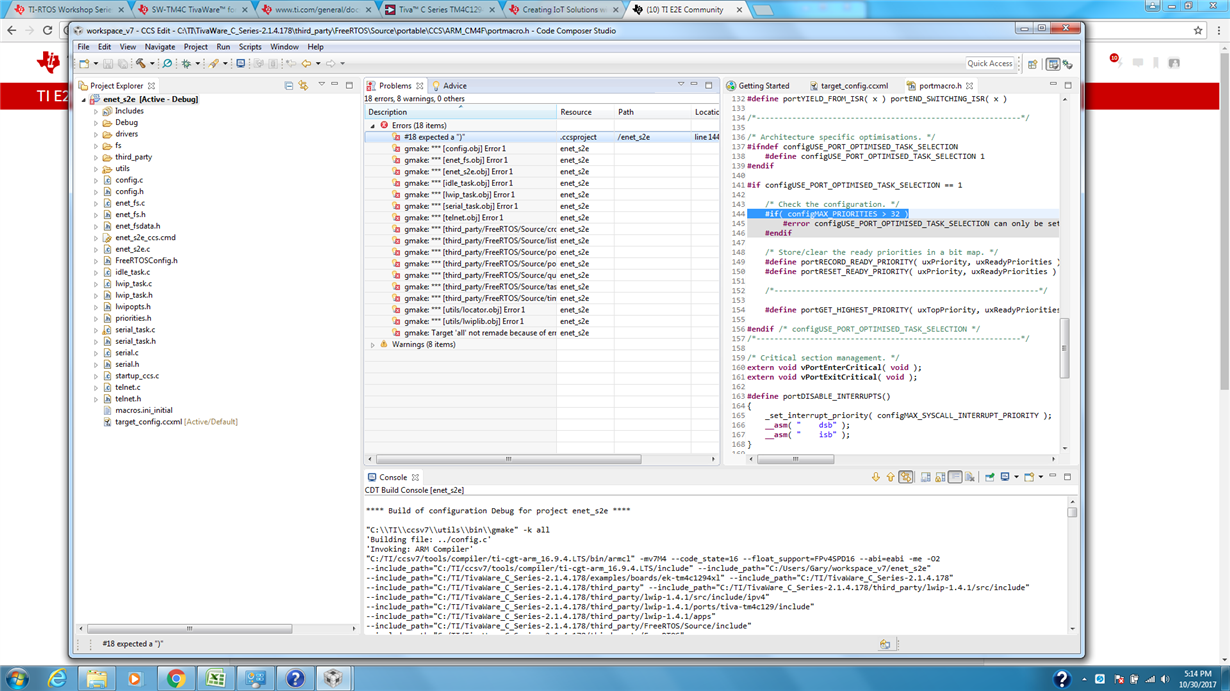Viewport: 1230px width, 691px height.
Task: Expand the Warnings (8 items) group
Action: (x=373, y=345)
